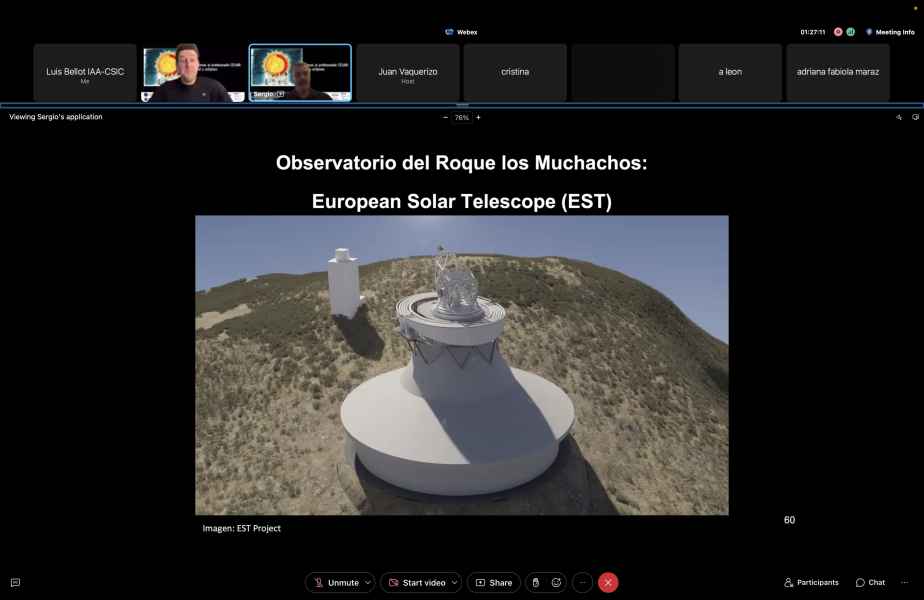This screenshot has height=600, width=924.
Task: Expand the video options arrow beside Start video
Action: pos(453,582)
